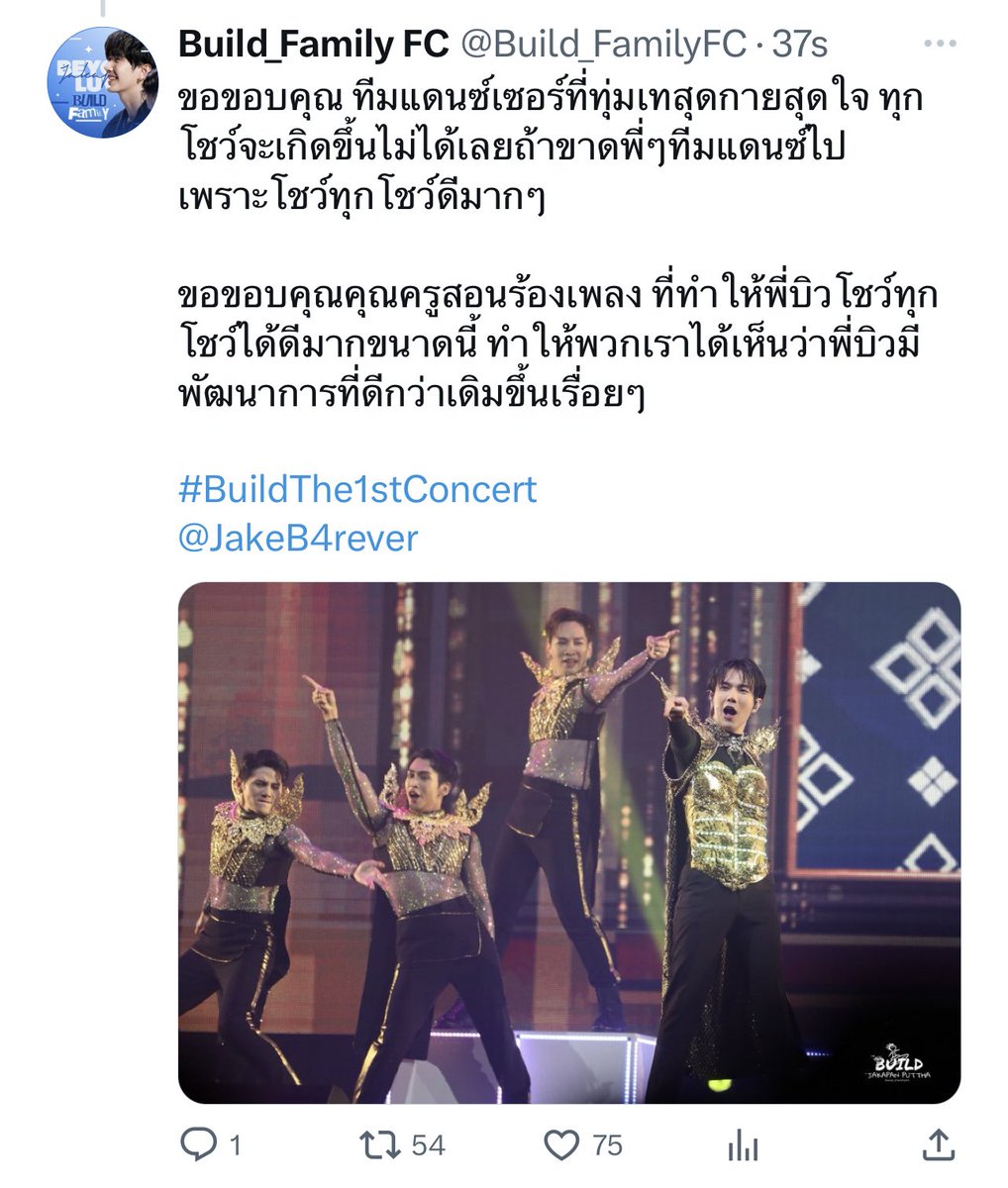1008x1188 pixels.
Task: Open the three-dot more options menu
Action: [x=940, y=45]
